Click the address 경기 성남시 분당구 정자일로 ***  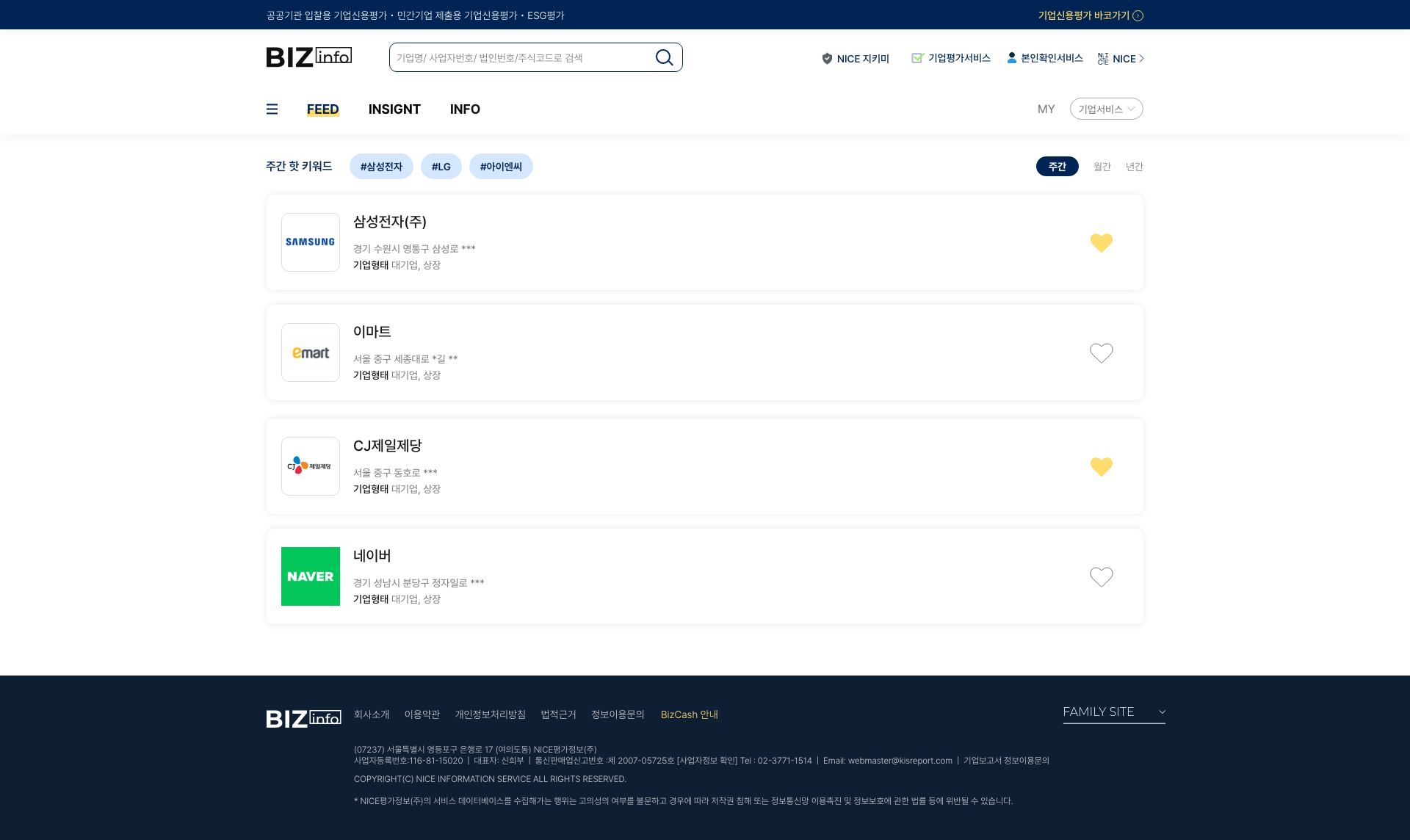(x=419, y=583)
